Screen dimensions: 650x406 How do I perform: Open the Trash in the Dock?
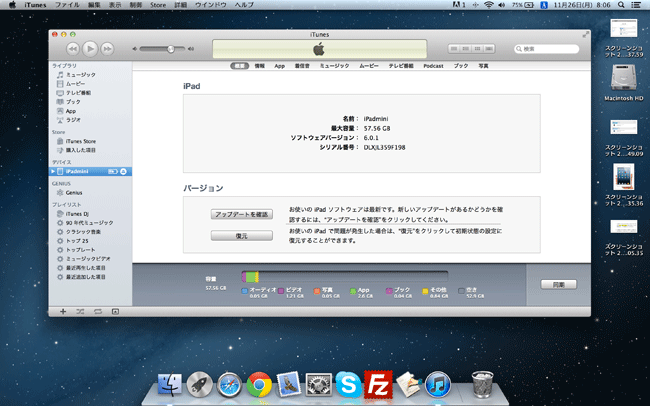coord(483,384)
